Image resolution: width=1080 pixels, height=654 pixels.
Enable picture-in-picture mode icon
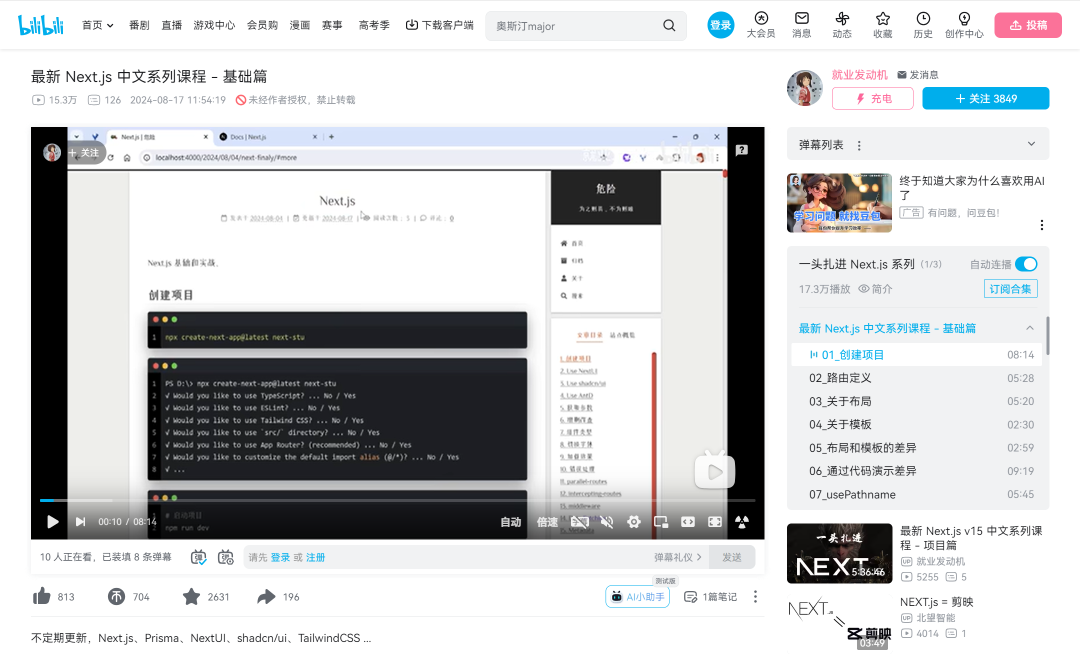tap(661, 522)
